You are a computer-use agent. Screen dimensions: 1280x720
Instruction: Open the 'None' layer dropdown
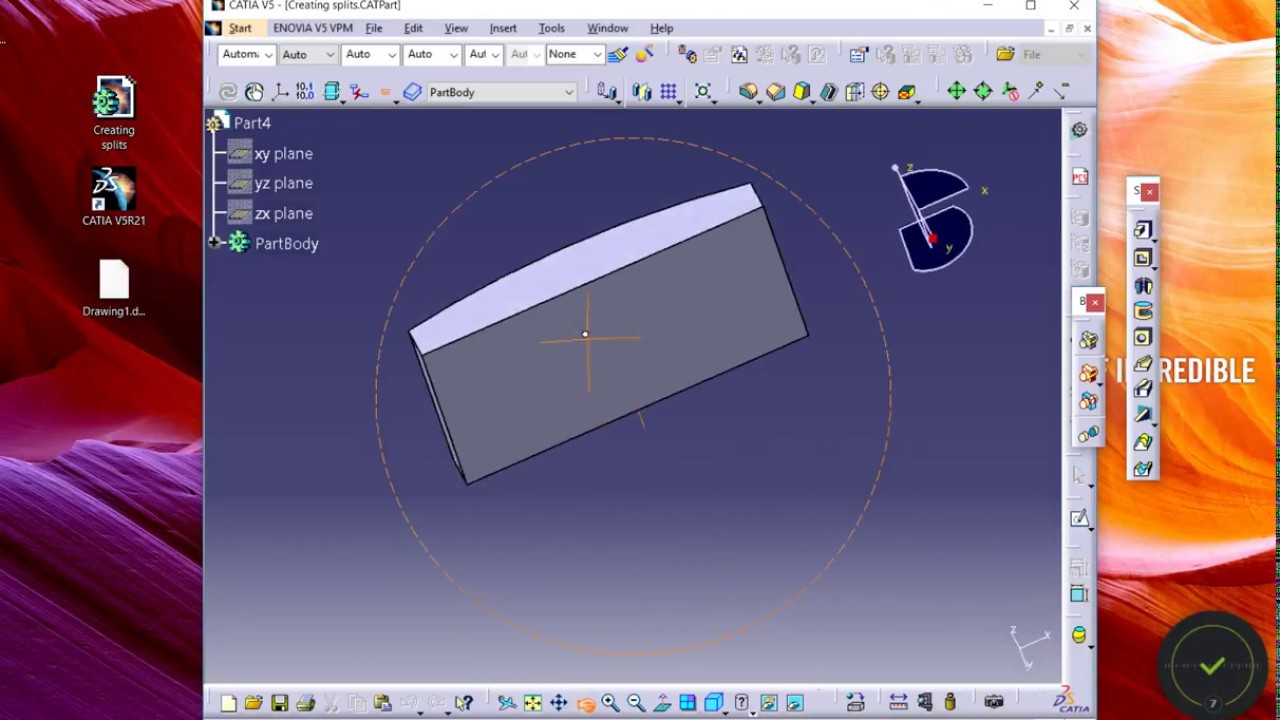(598, 54)
